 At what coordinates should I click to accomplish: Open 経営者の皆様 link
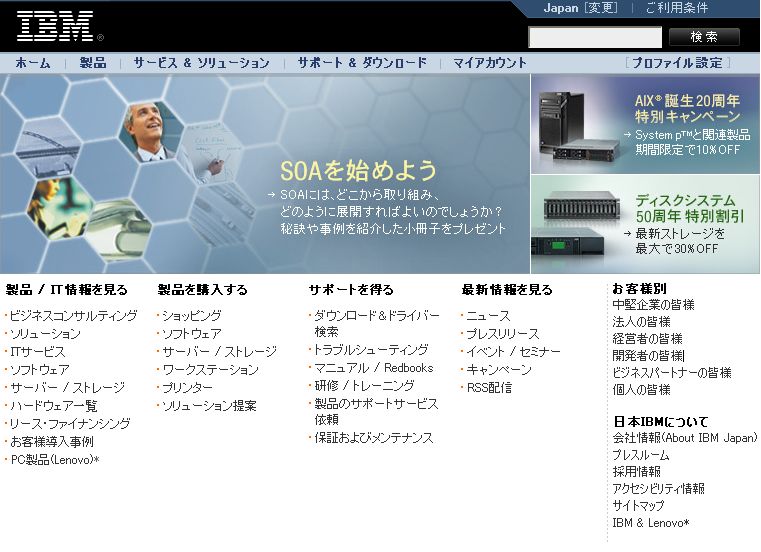(x=647, y=339)
